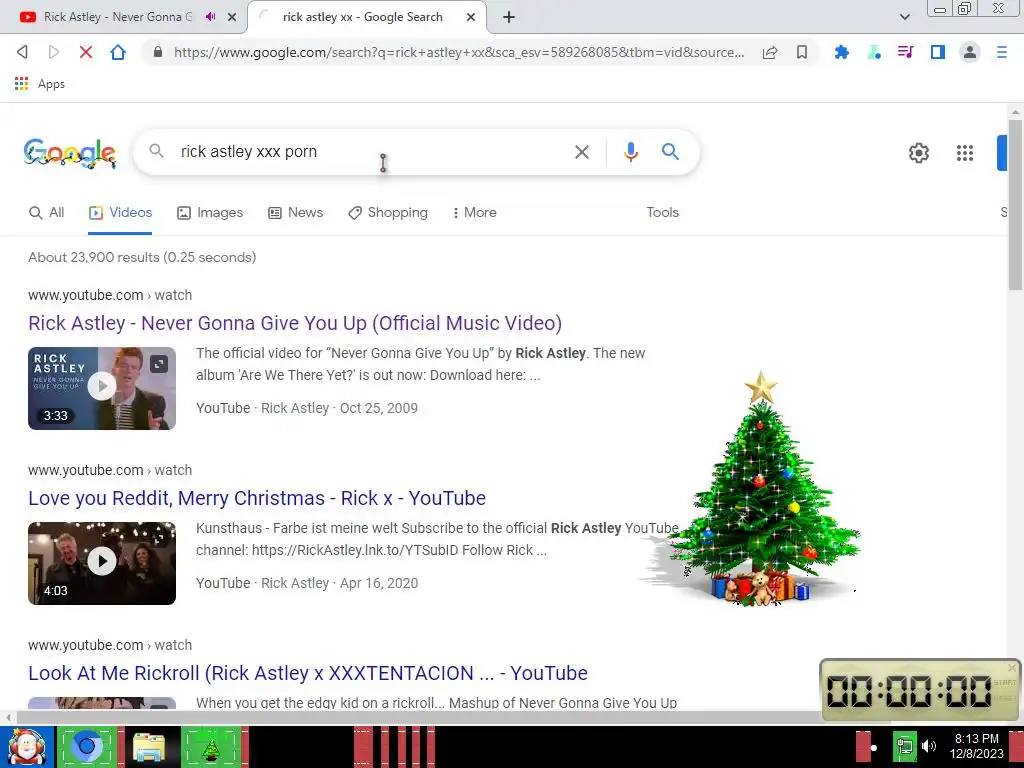Toggle the browser side panel

point(938,52)
